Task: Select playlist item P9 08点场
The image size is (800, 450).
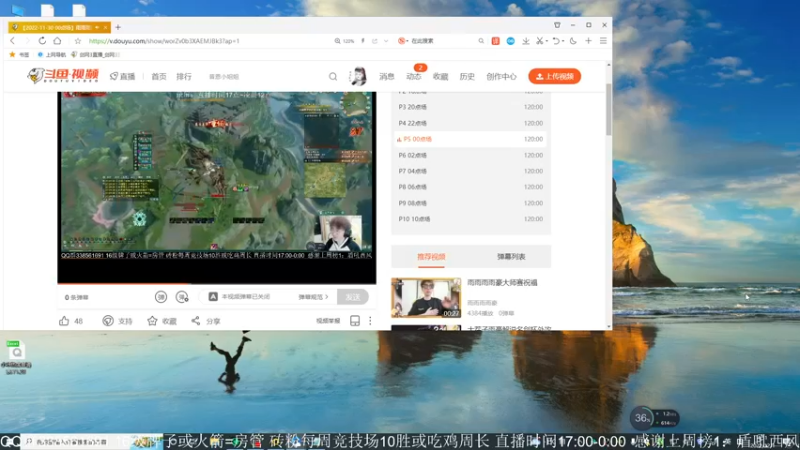Action: [x=470, y=203]
